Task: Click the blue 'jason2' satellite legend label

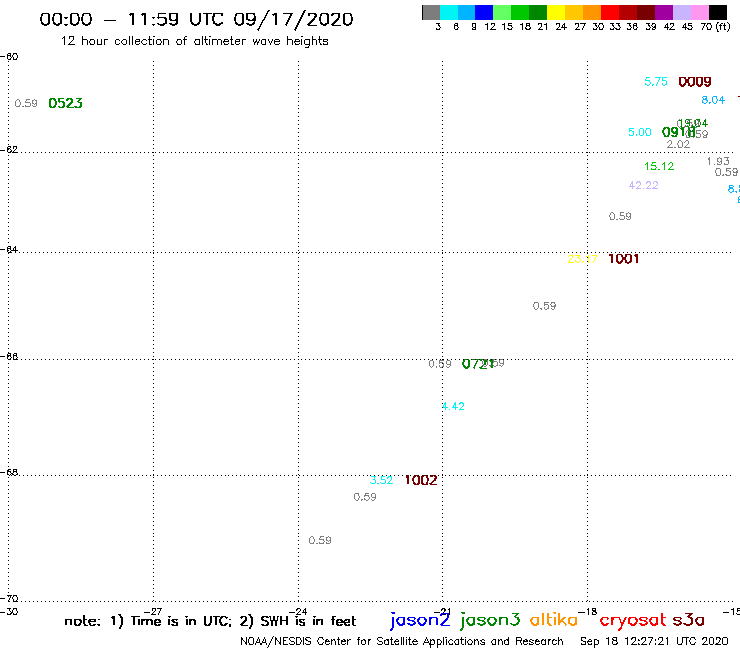Action: pos(420,620)
